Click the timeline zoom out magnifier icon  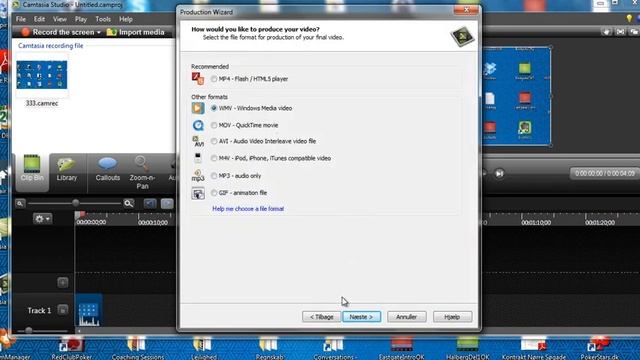[20, 203]
